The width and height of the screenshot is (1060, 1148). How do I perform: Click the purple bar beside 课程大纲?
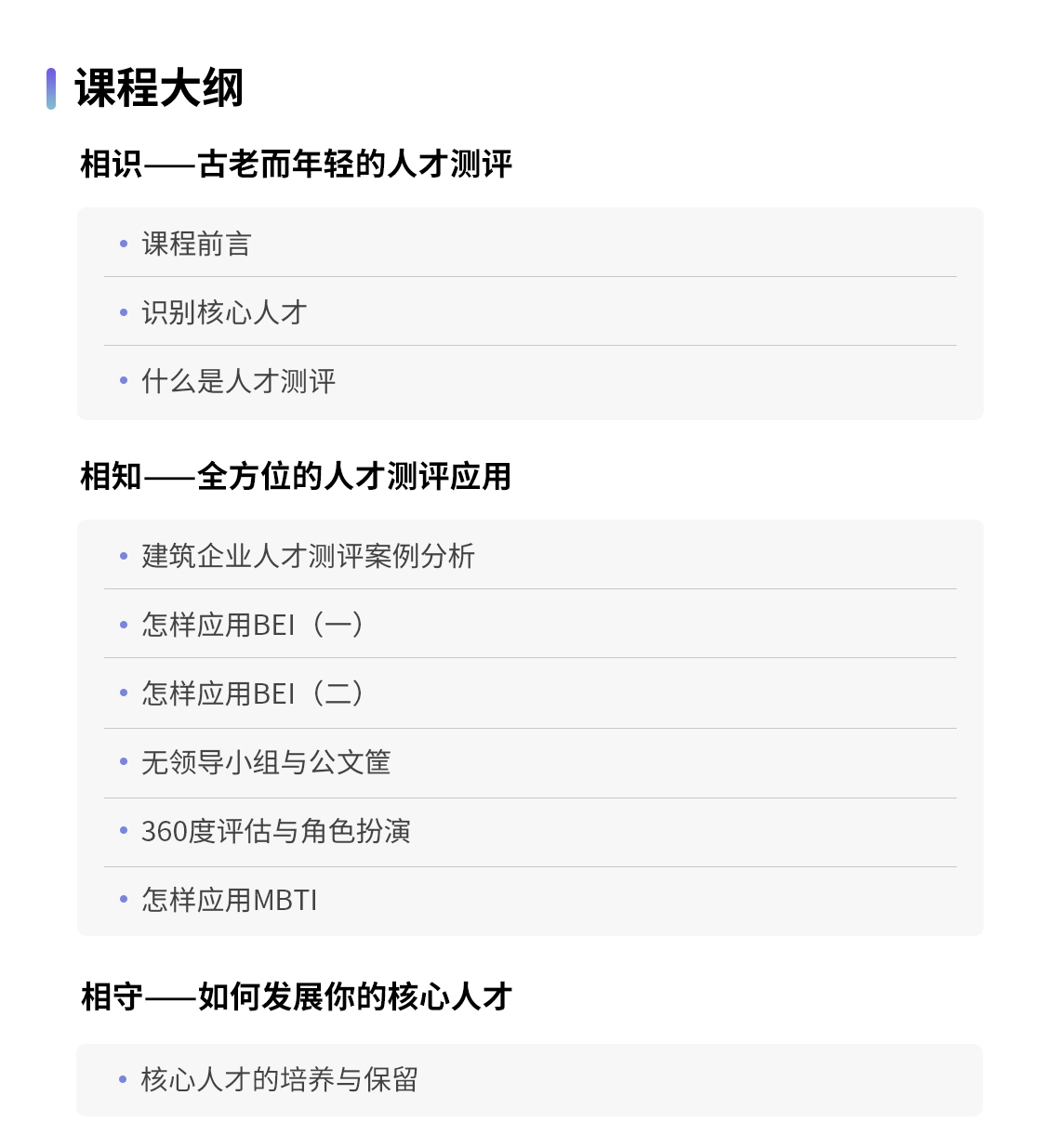tap(51, 88)
